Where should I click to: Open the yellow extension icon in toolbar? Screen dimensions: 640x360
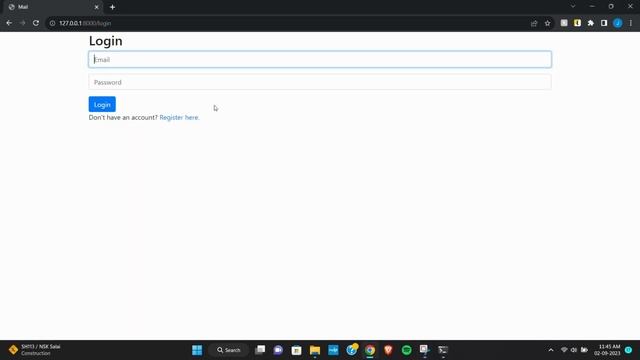click(x=577, y=23)
